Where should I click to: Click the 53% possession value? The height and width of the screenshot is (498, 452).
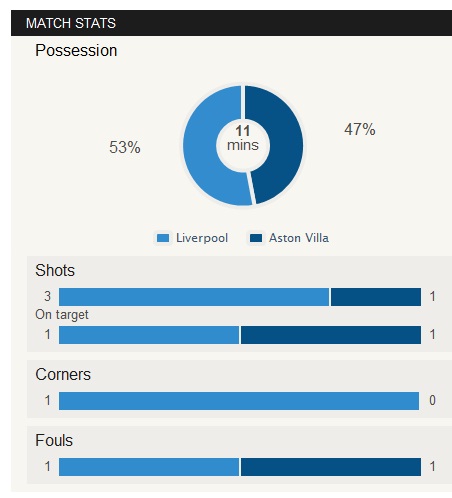click(x=125, y=147)
